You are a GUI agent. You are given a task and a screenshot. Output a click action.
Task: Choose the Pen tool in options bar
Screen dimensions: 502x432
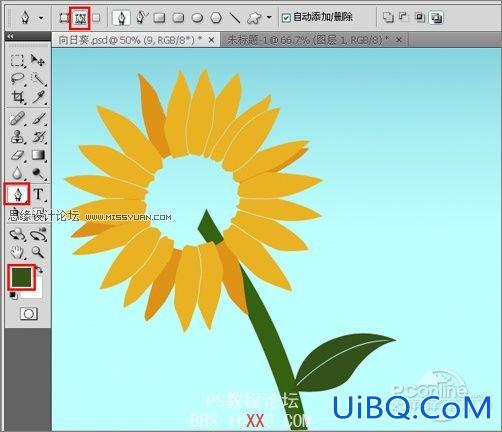pyautogui.click(x=121, y=18)
